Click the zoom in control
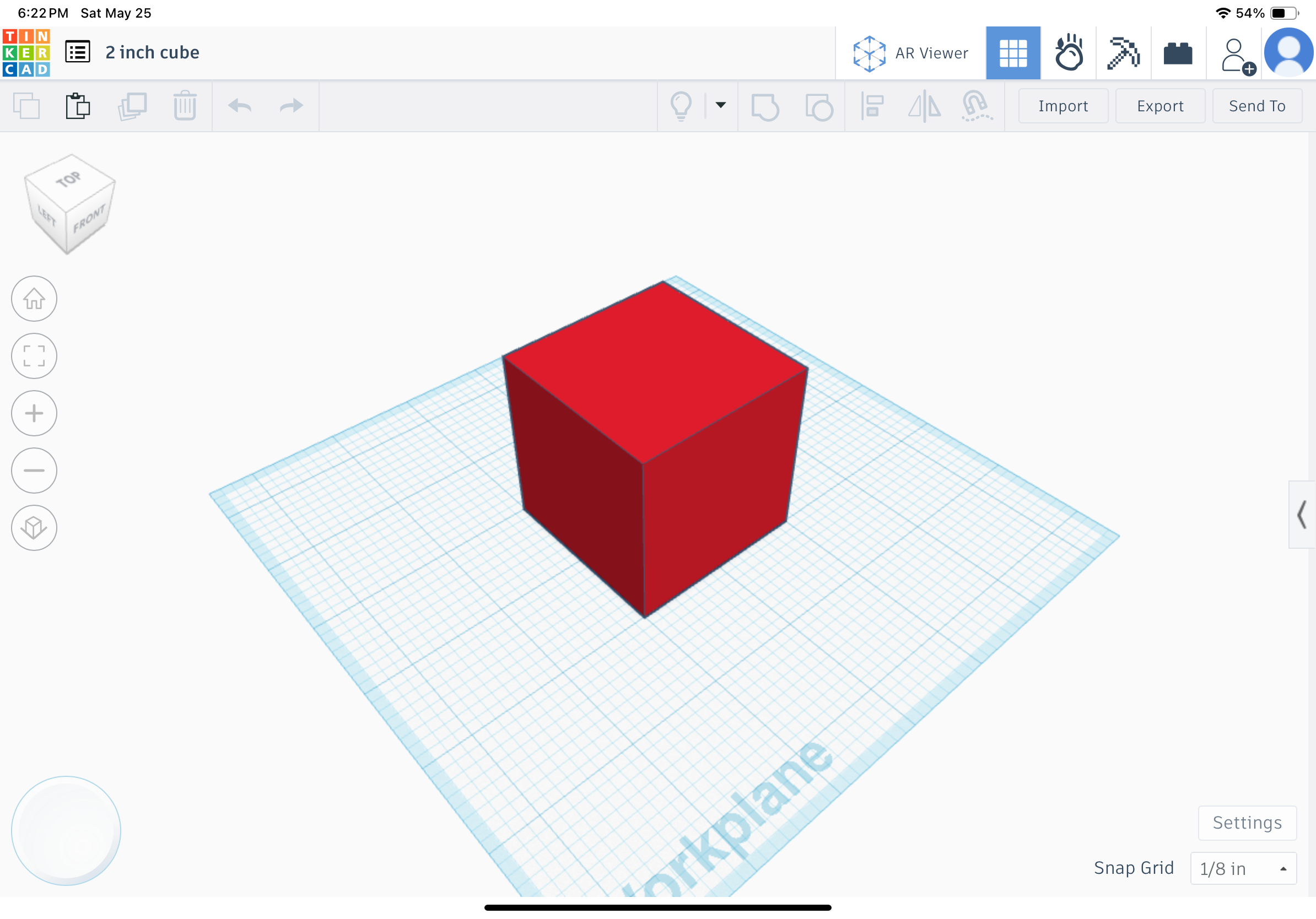This screenshot has width=1316, height=919. coord(34,413)
